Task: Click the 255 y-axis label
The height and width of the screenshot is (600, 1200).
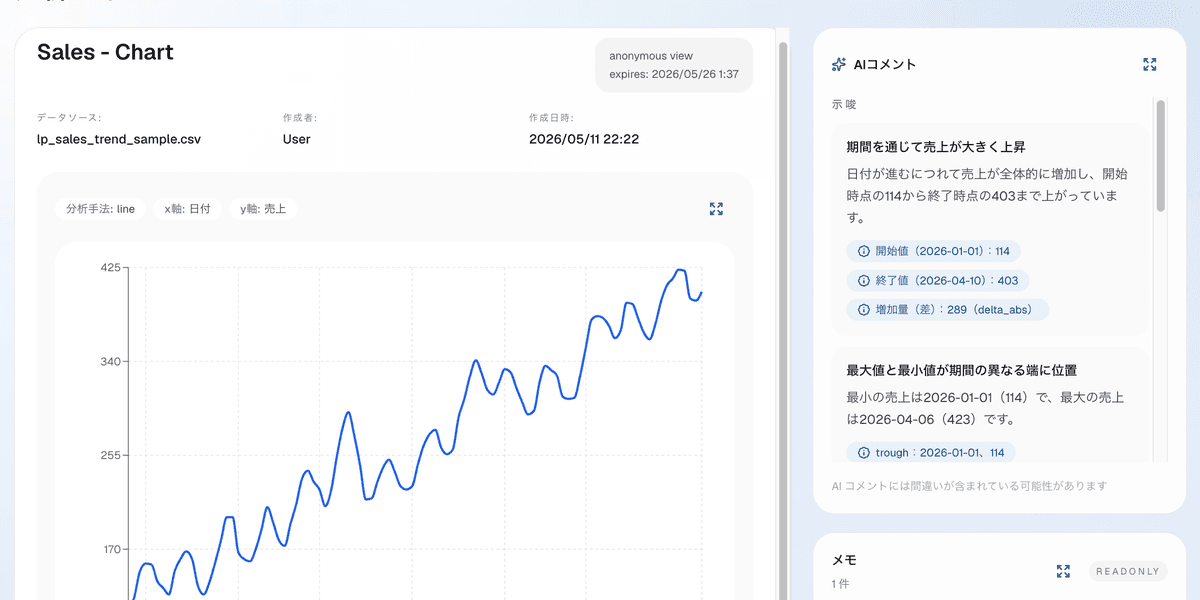Action: click(110, 455)
